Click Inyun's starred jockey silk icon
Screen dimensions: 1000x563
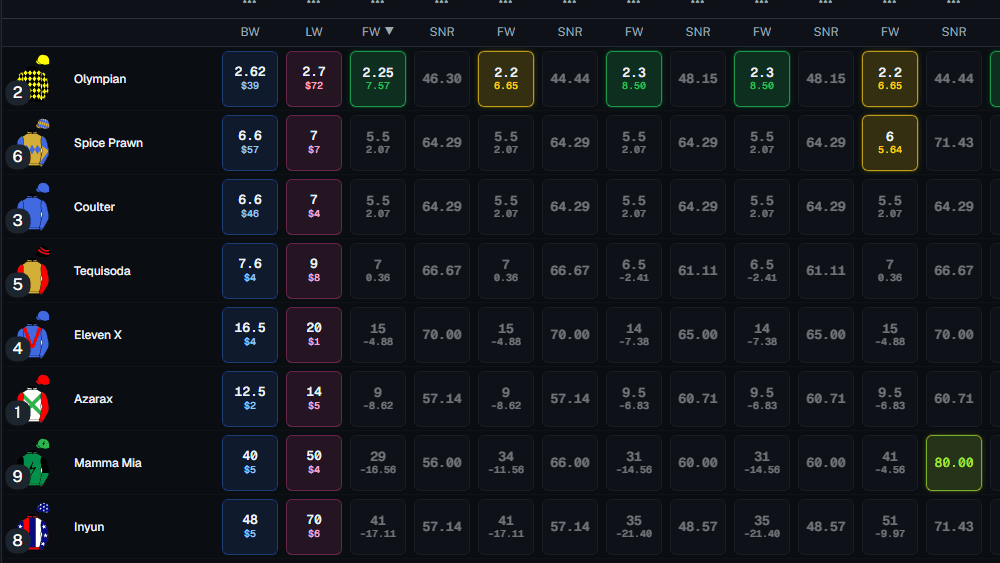35,527
